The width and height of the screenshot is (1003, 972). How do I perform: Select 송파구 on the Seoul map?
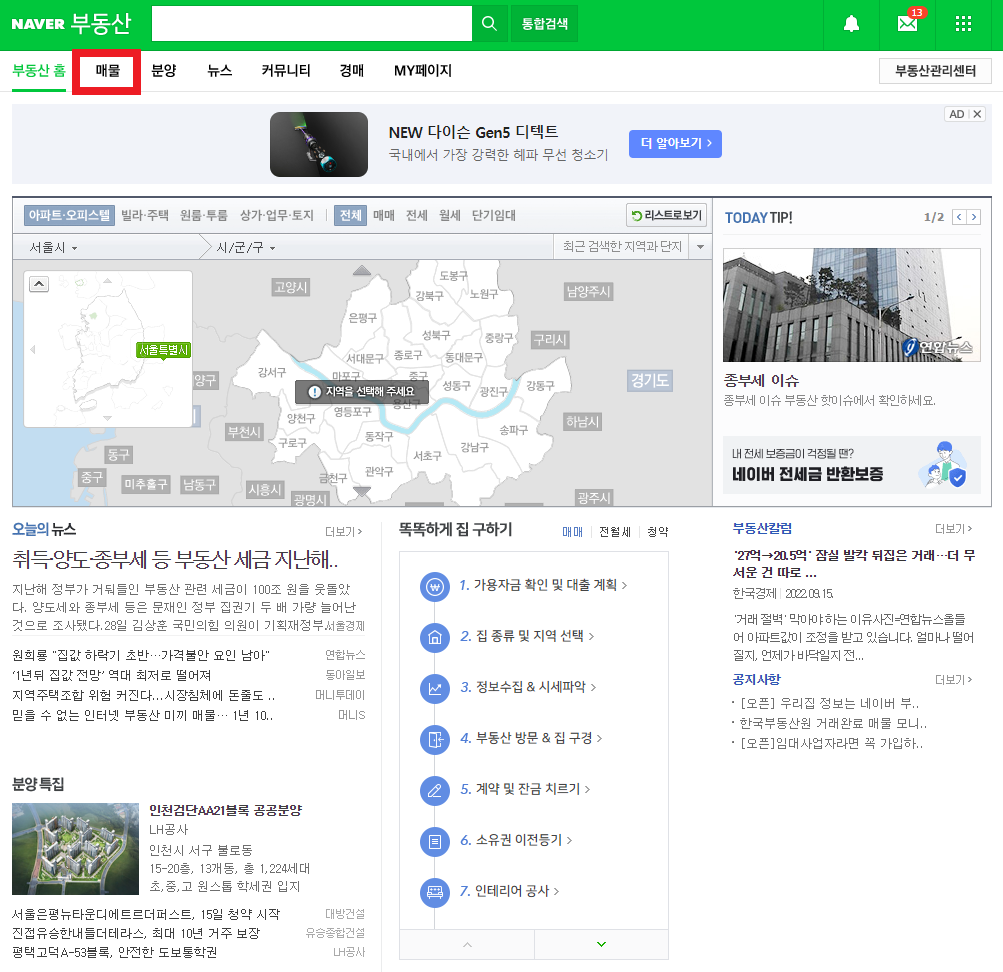pos(514,430)
